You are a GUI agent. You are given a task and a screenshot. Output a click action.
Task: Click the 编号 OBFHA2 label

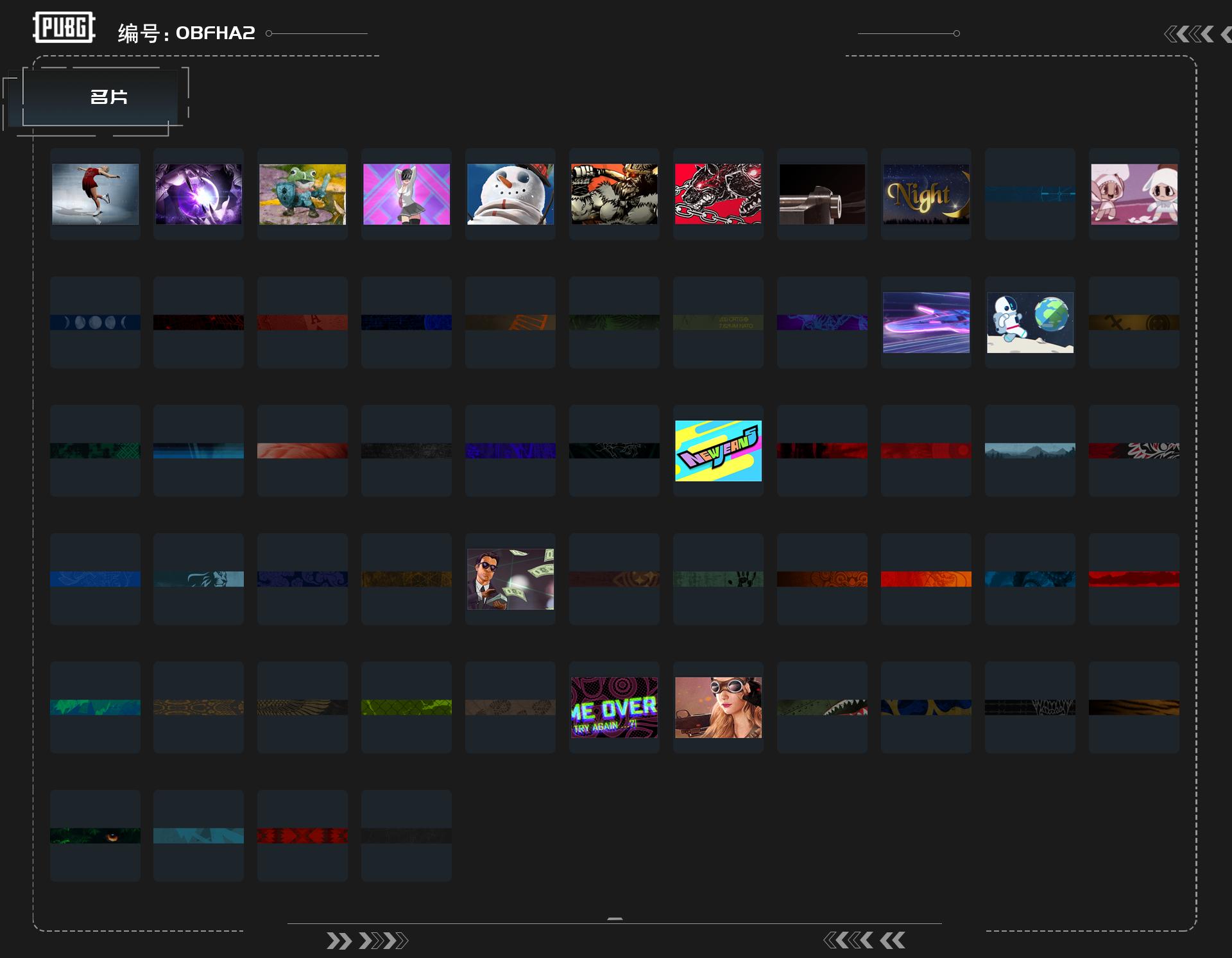point(186,33)
